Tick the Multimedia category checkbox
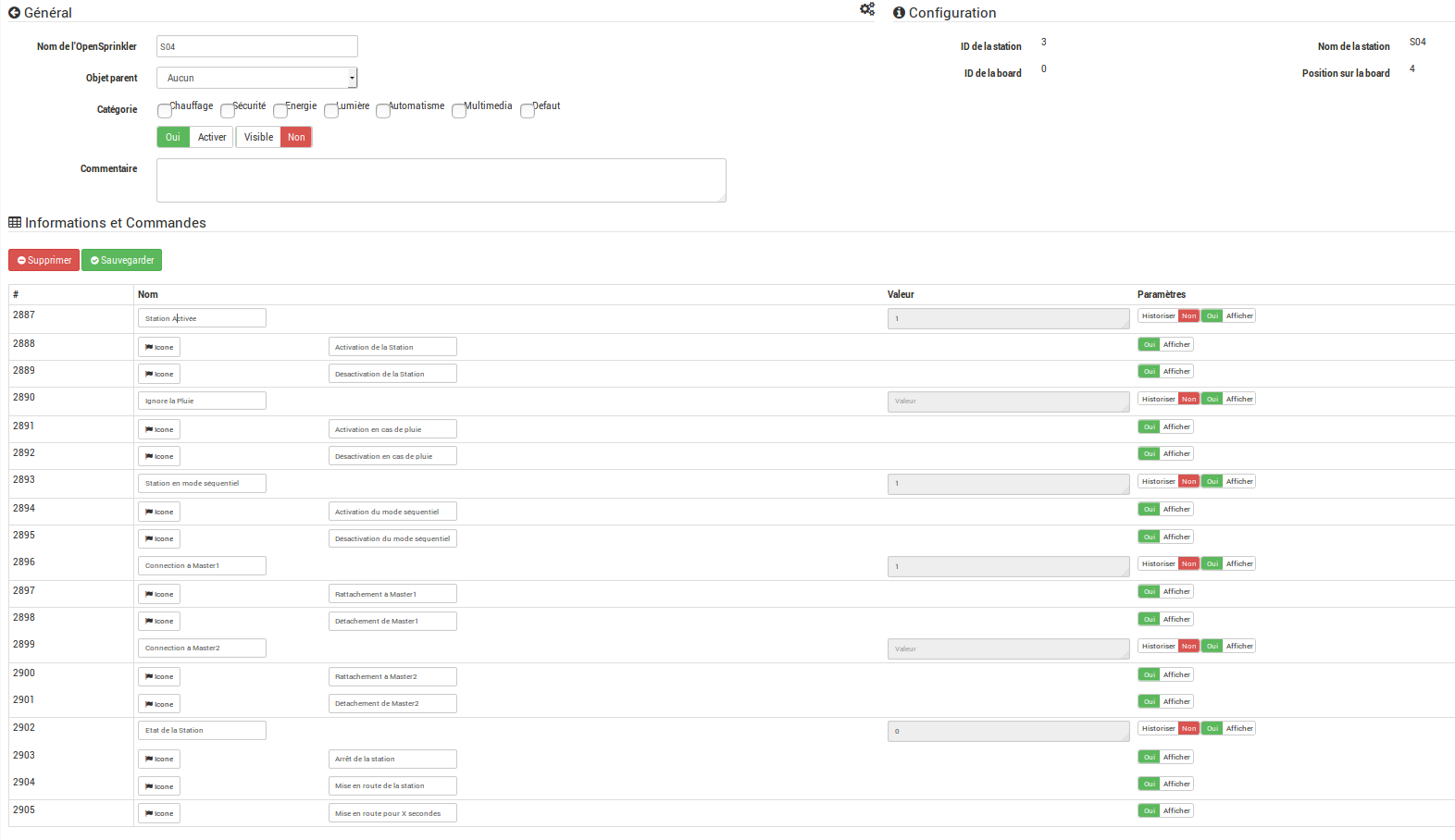Image resolution: width=1455 pixels, height=840 pixels. click(x=458, y=111)
